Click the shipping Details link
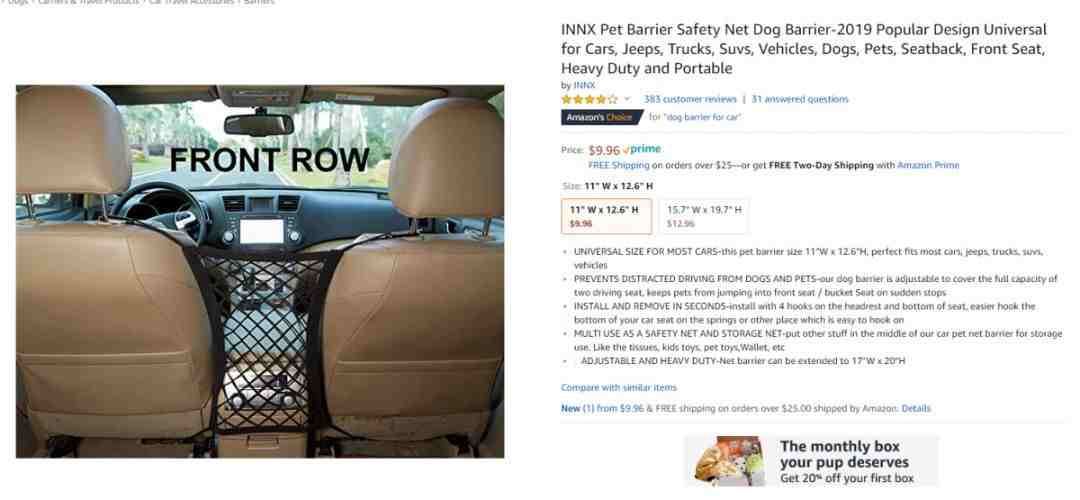The width and height of the screenshot is (1080, 500). (x=916, y=408)
